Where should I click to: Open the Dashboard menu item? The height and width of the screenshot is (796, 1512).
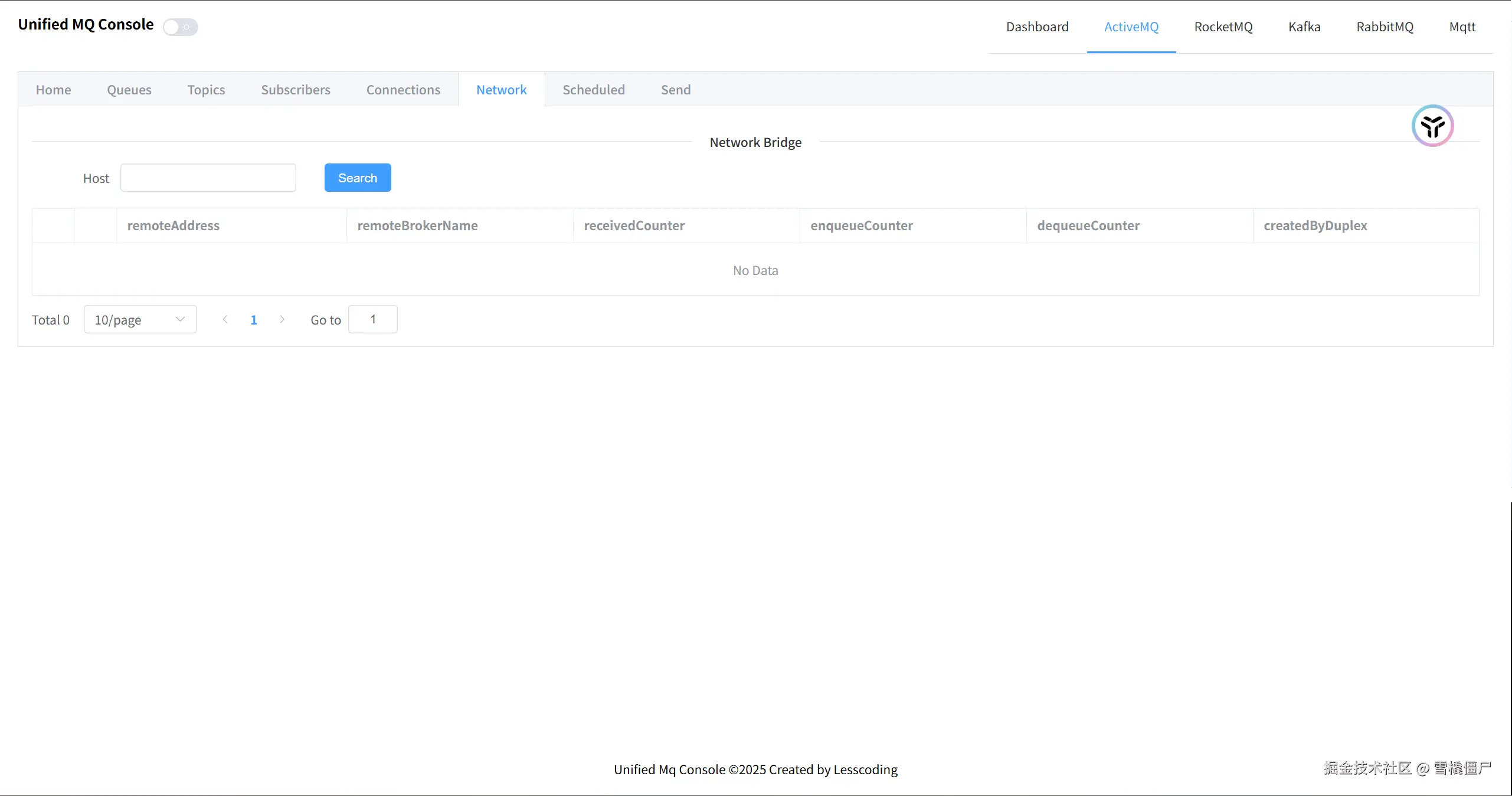pyautogui.click(x=1037, y=27)
